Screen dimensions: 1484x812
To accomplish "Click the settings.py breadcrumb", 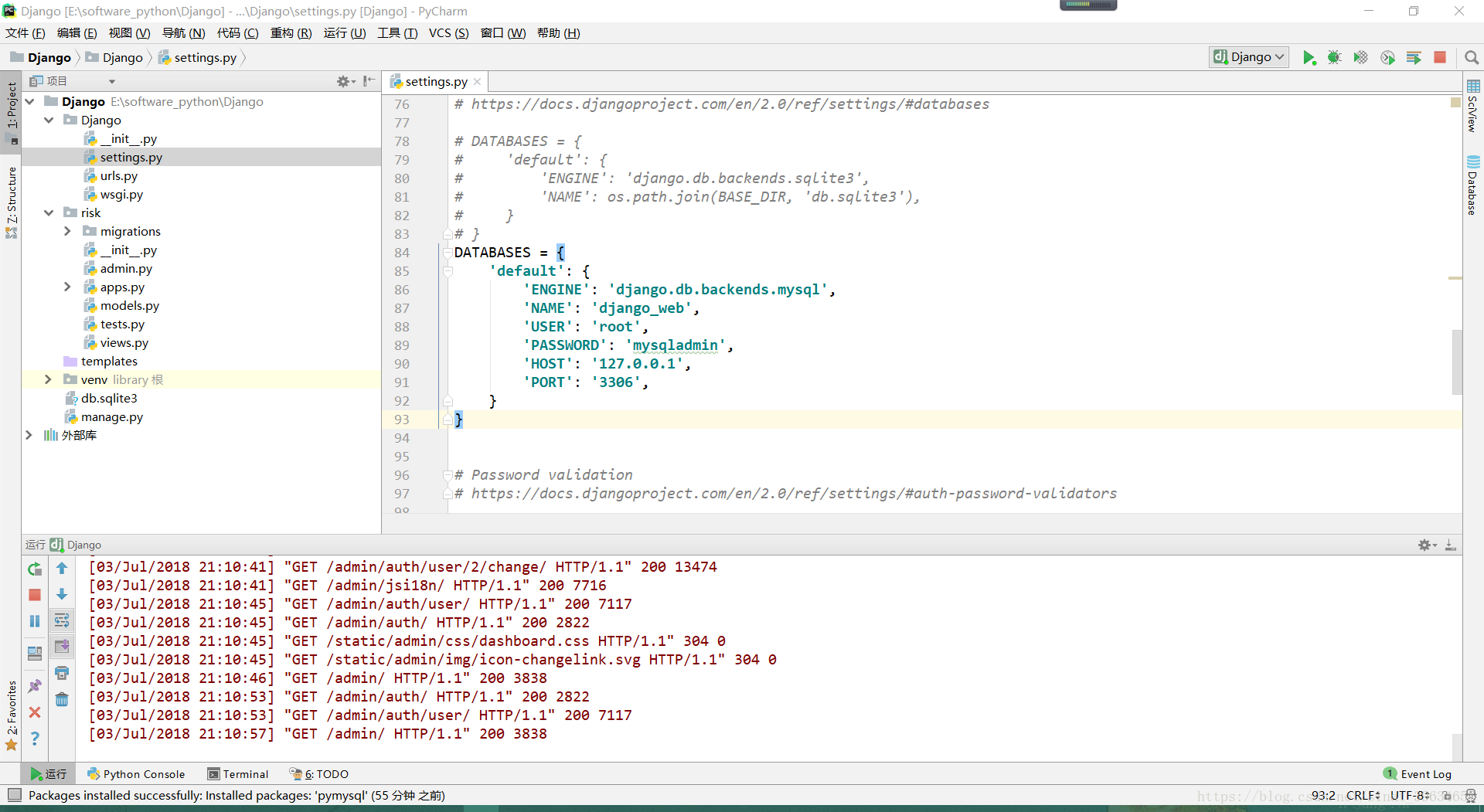I will tap(198, 58).
